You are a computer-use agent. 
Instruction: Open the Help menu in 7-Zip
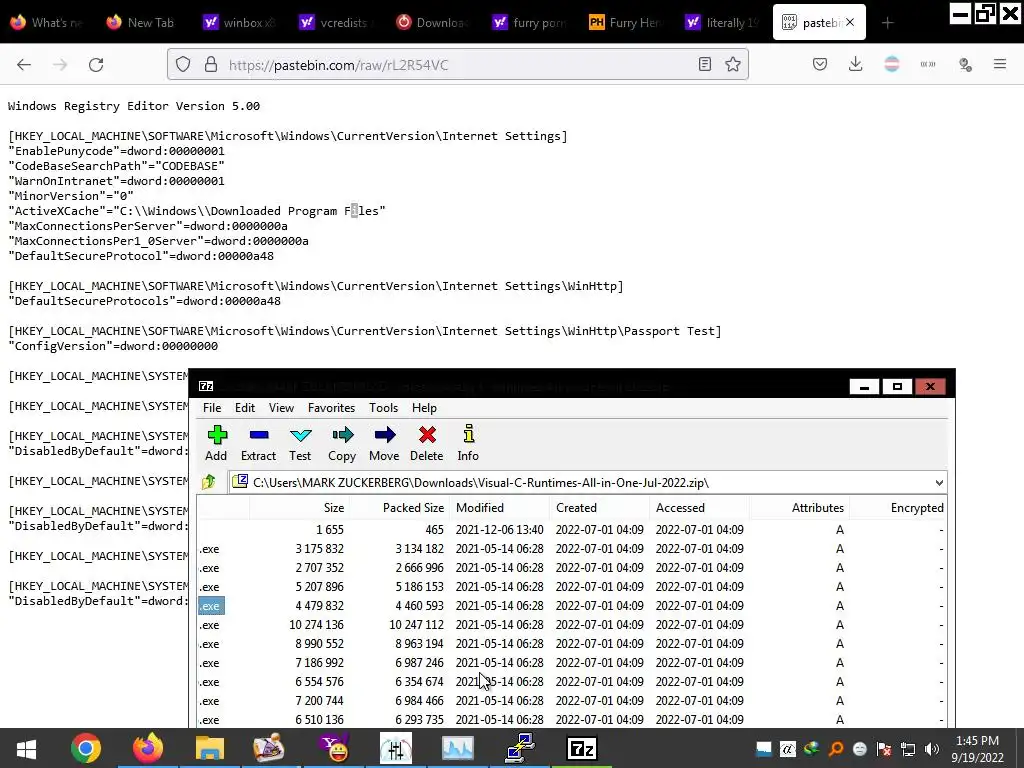(424, 408)
